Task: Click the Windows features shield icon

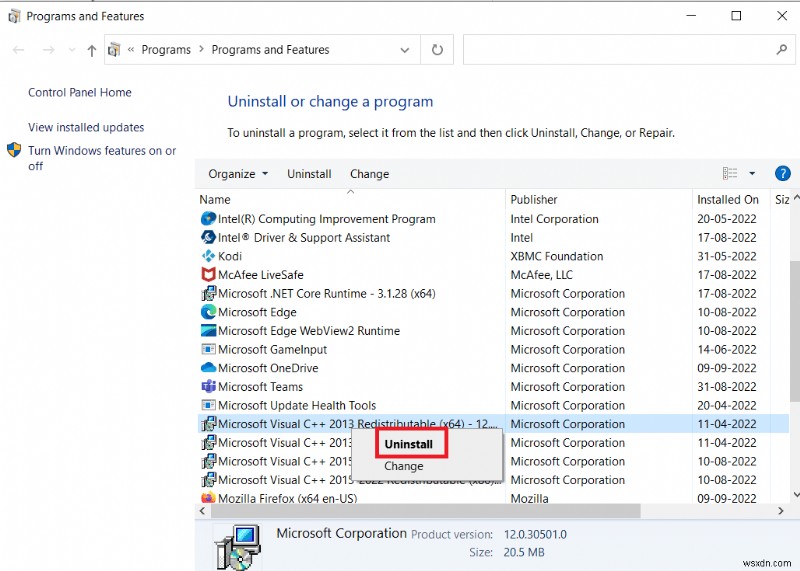Action: [14, 150]
